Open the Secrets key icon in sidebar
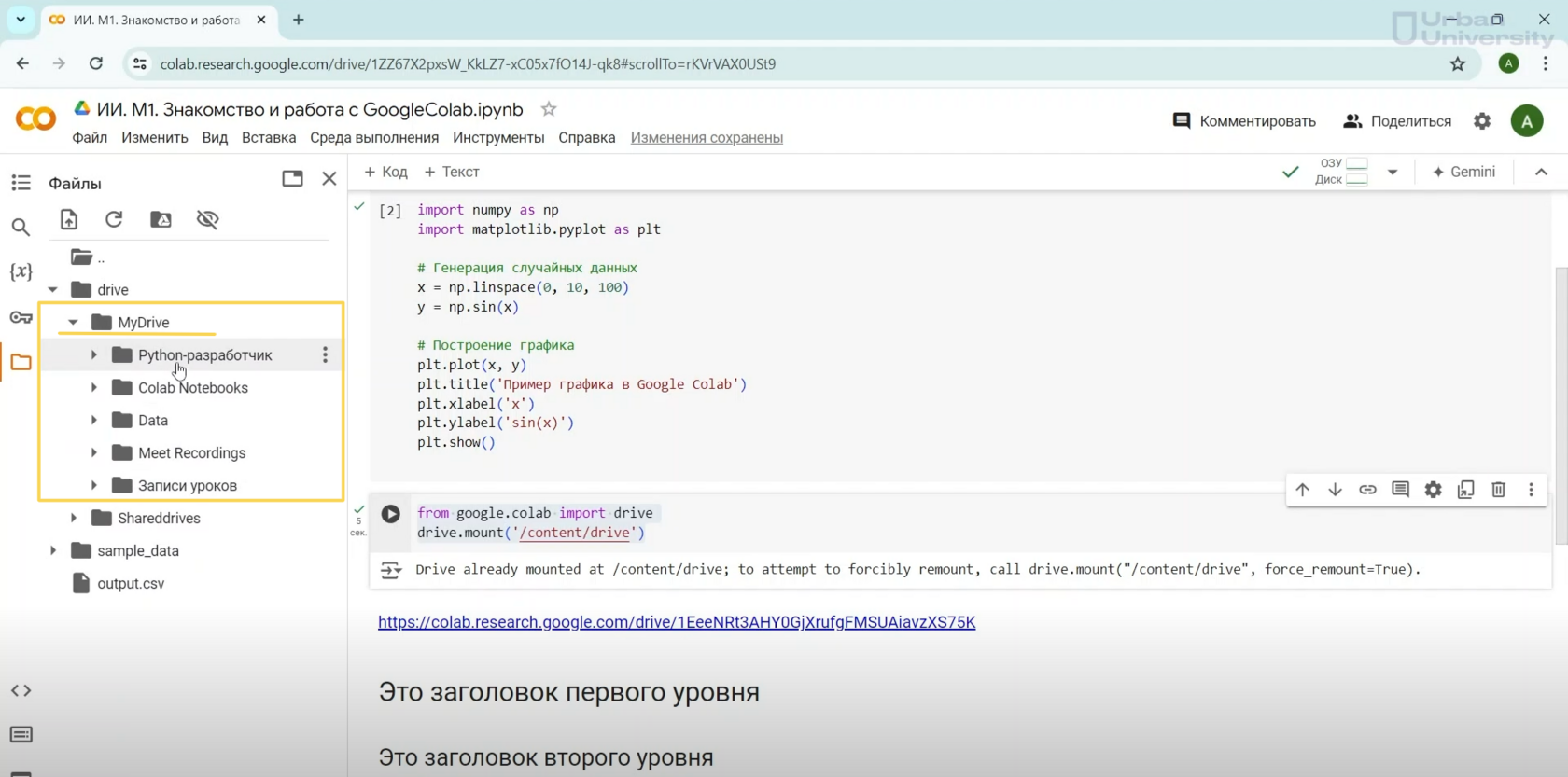The height and width of the screenshot is (777, 1568). pos(21,318)
